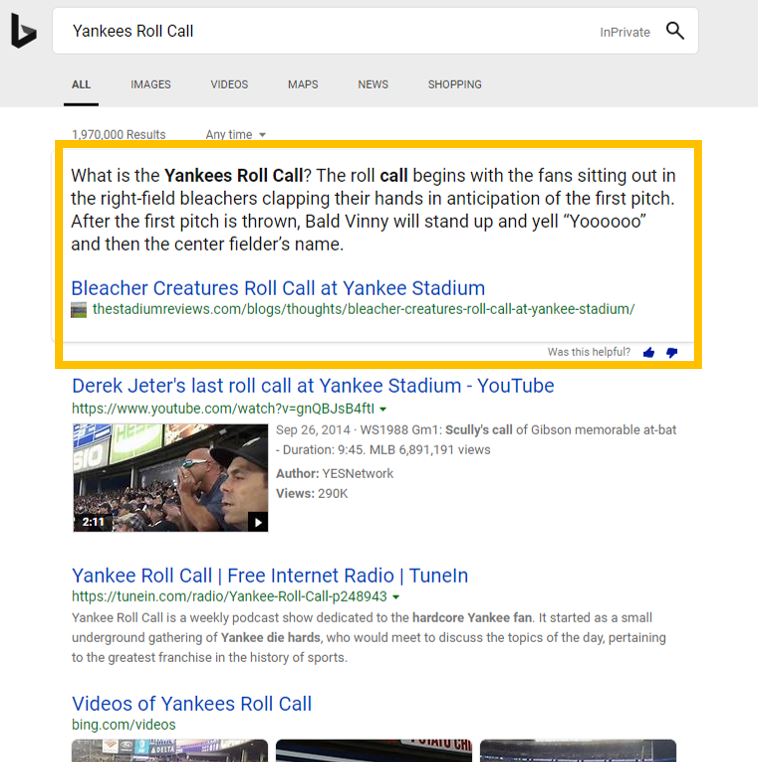This screenshot has width=764, height=775.
Task: Open the MAPS tab
Action: click(x=303, y=85)
